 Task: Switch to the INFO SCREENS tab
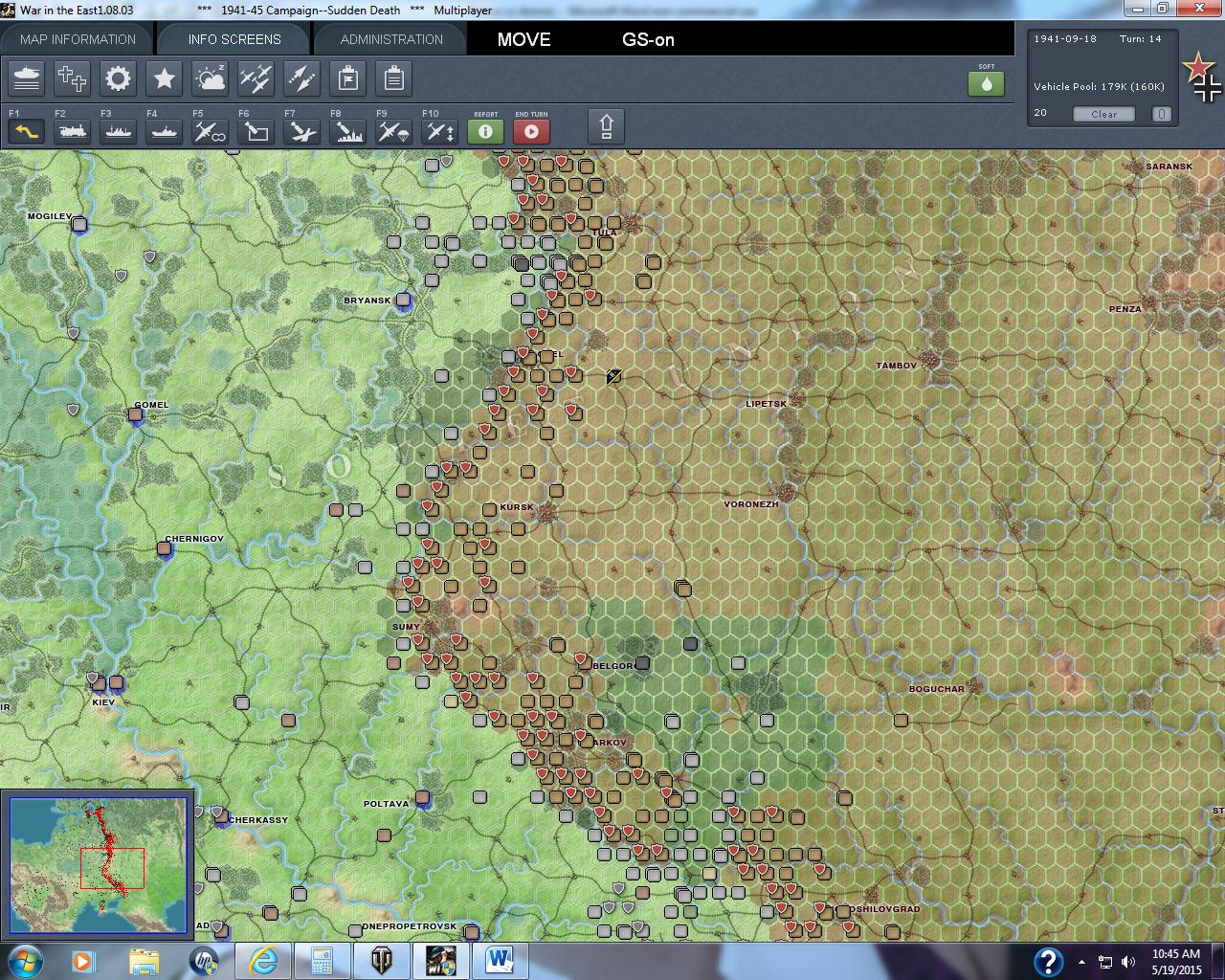(234, 39)
